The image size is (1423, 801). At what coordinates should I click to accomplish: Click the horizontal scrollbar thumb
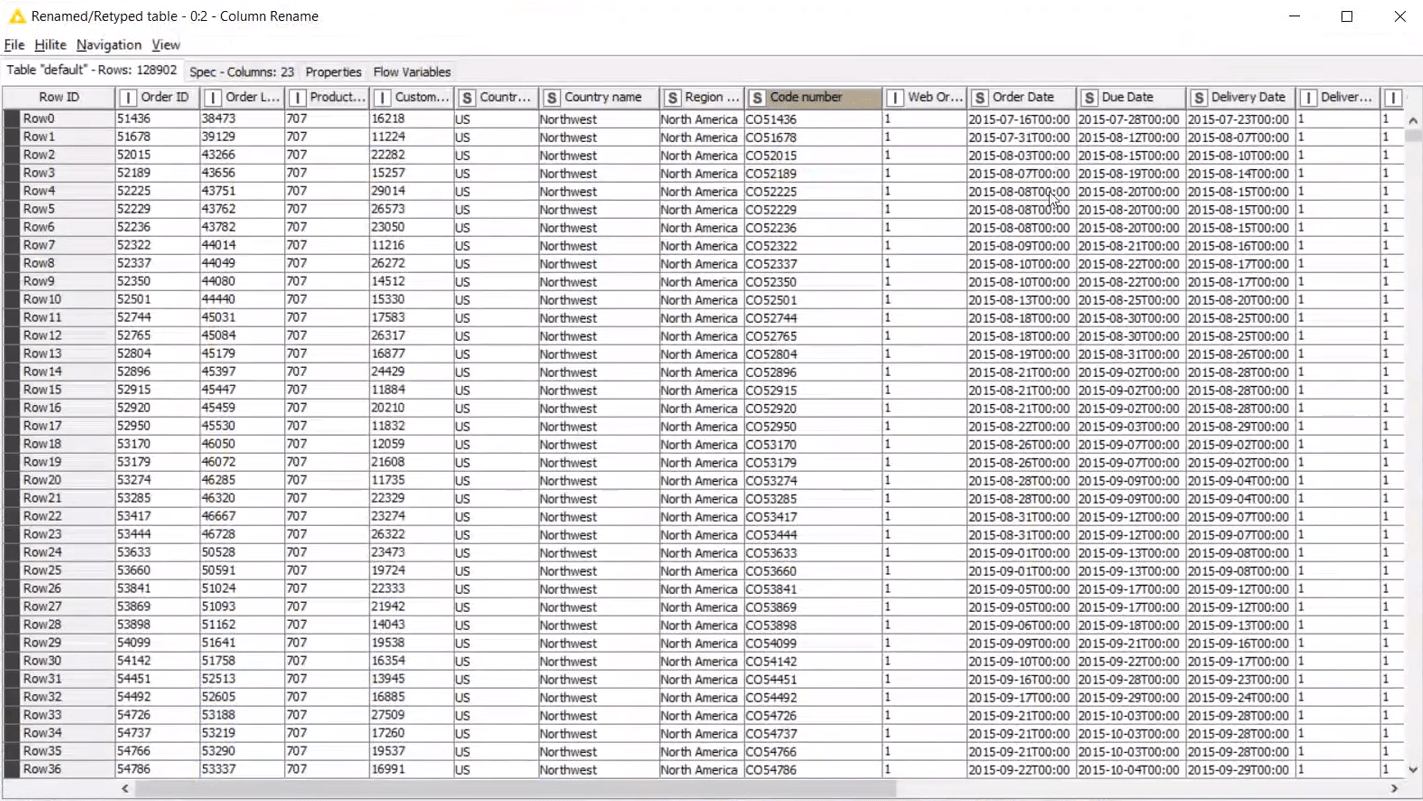point(515,789)
